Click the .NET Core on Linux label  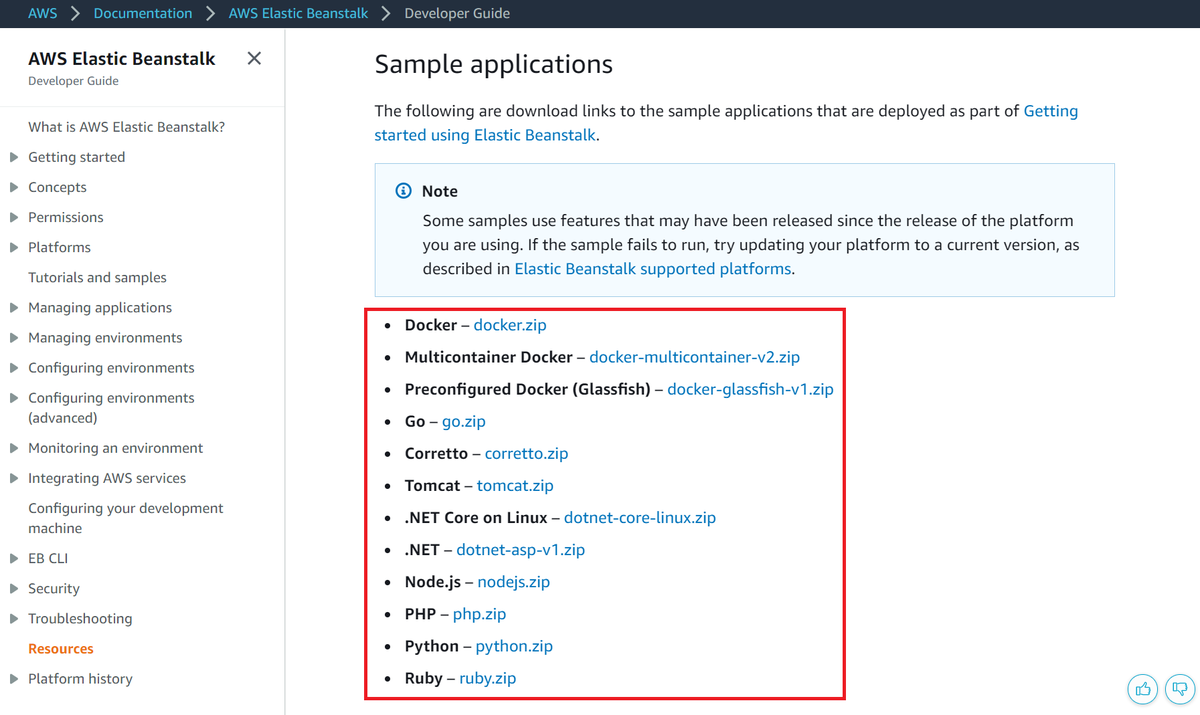476,517
